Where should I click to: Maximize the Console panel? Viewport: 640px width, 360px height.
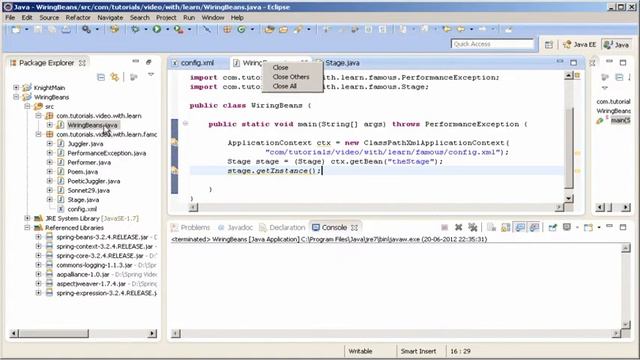623,227
